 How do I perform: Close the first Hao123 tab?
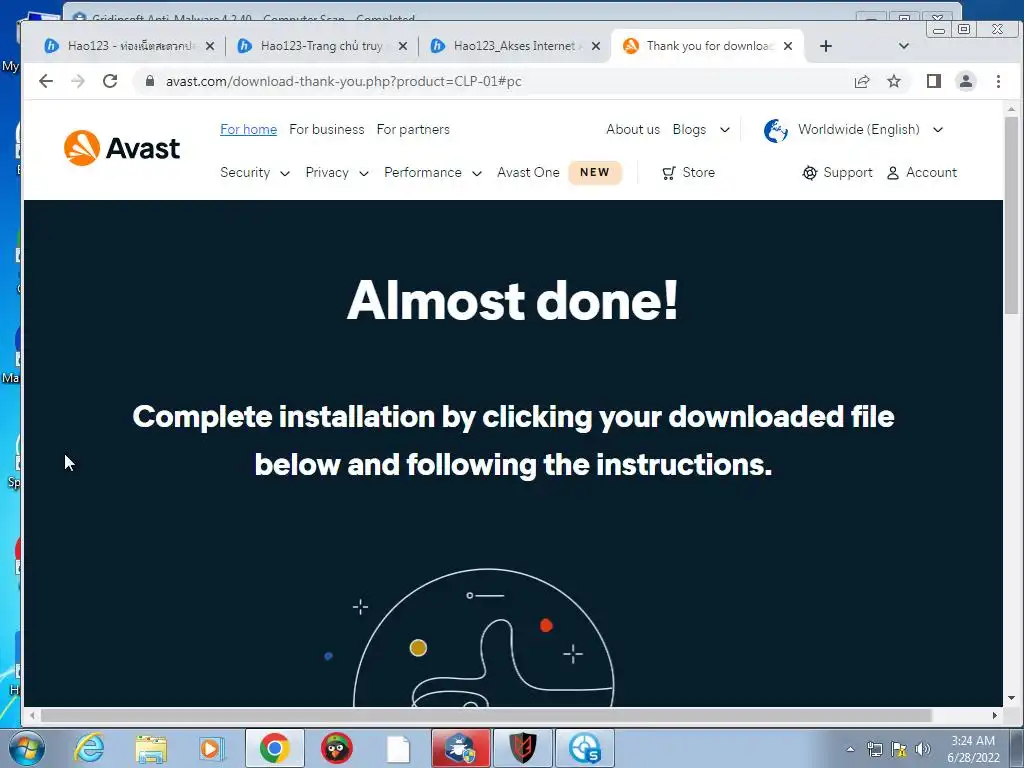point(210,46)
